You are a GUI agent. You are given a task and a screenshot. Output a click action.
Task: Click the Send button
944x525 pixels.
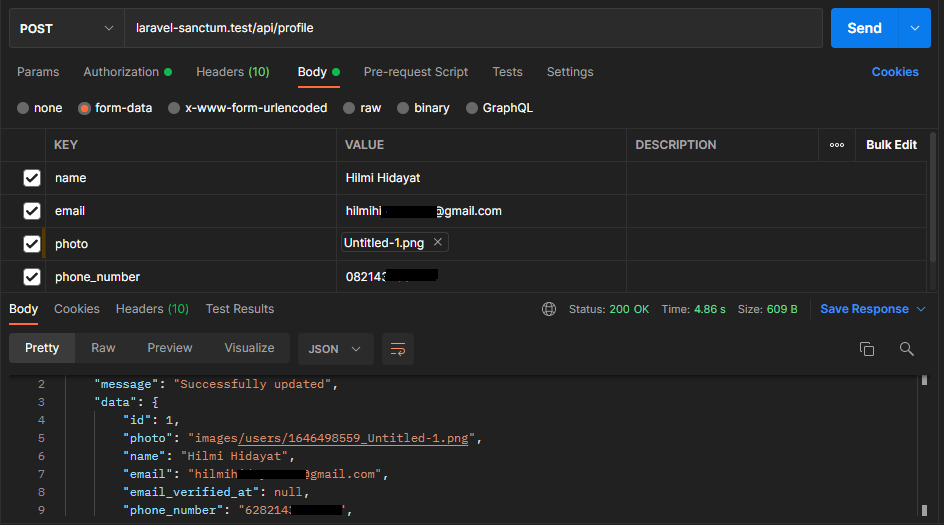tap(864, 28)
